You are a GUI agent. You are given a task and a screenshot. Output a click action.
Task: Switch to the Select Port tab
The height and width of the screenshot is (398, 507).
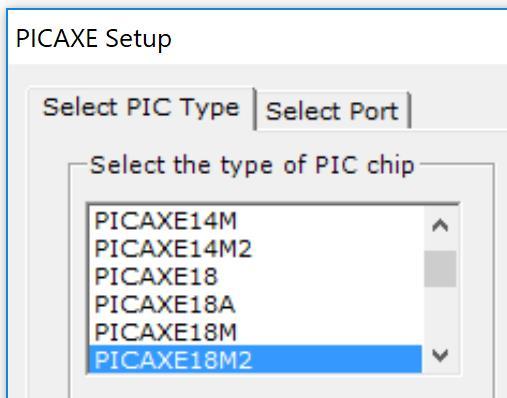(x=332, y=111)
